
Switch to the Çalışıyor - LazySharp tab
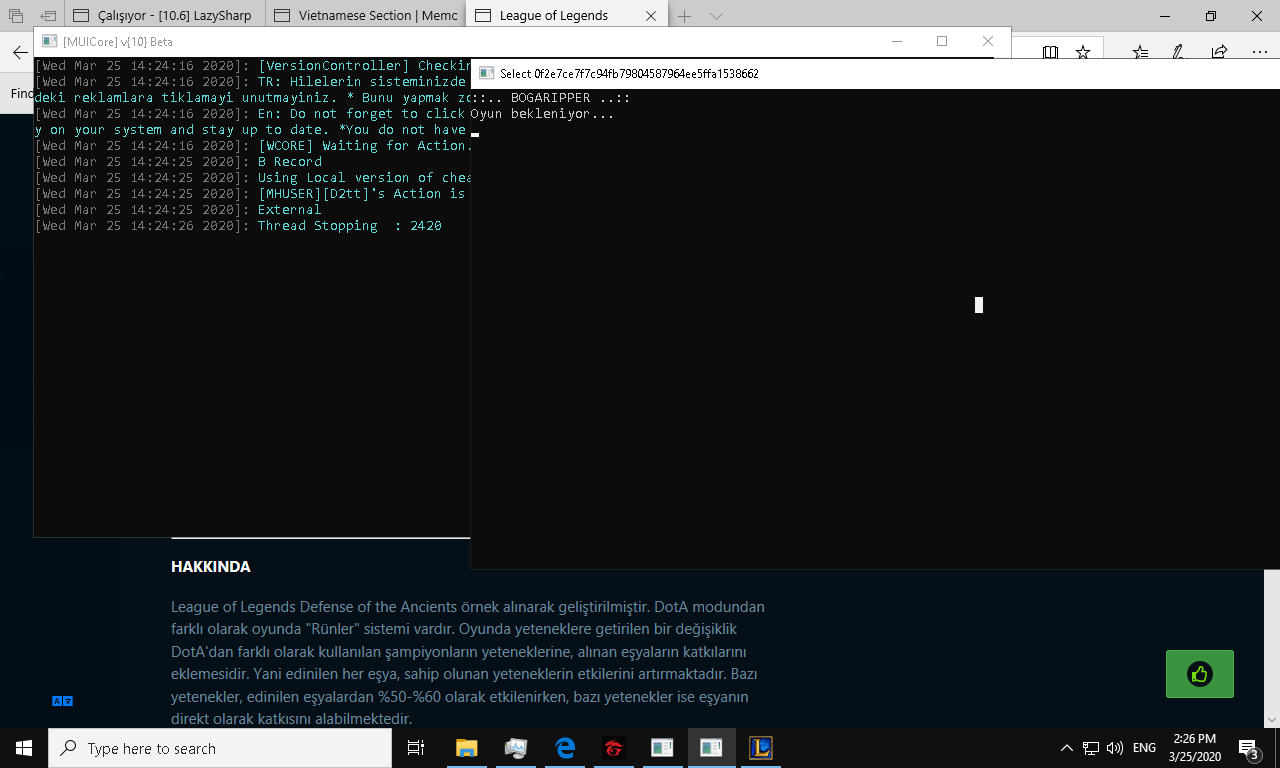pos(166,16)
